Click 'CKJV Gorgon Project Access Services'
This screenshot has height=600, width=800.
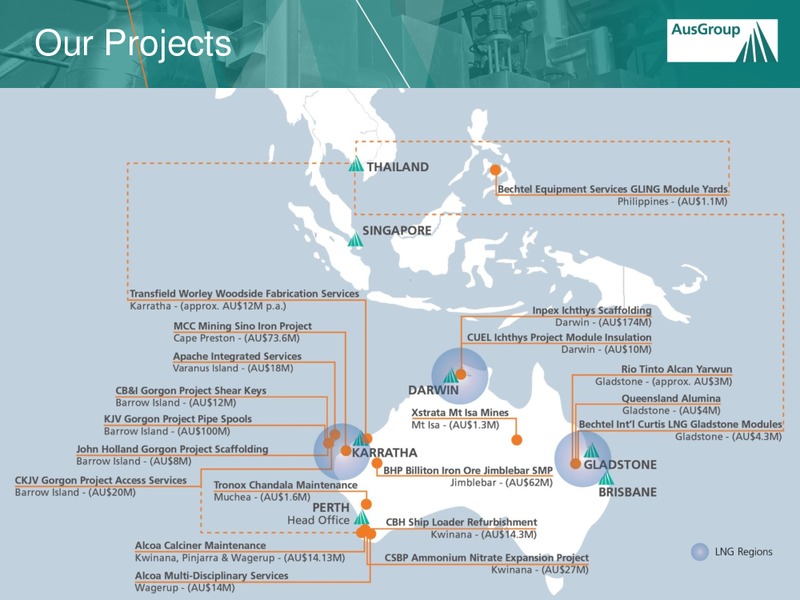pos(101,480)
